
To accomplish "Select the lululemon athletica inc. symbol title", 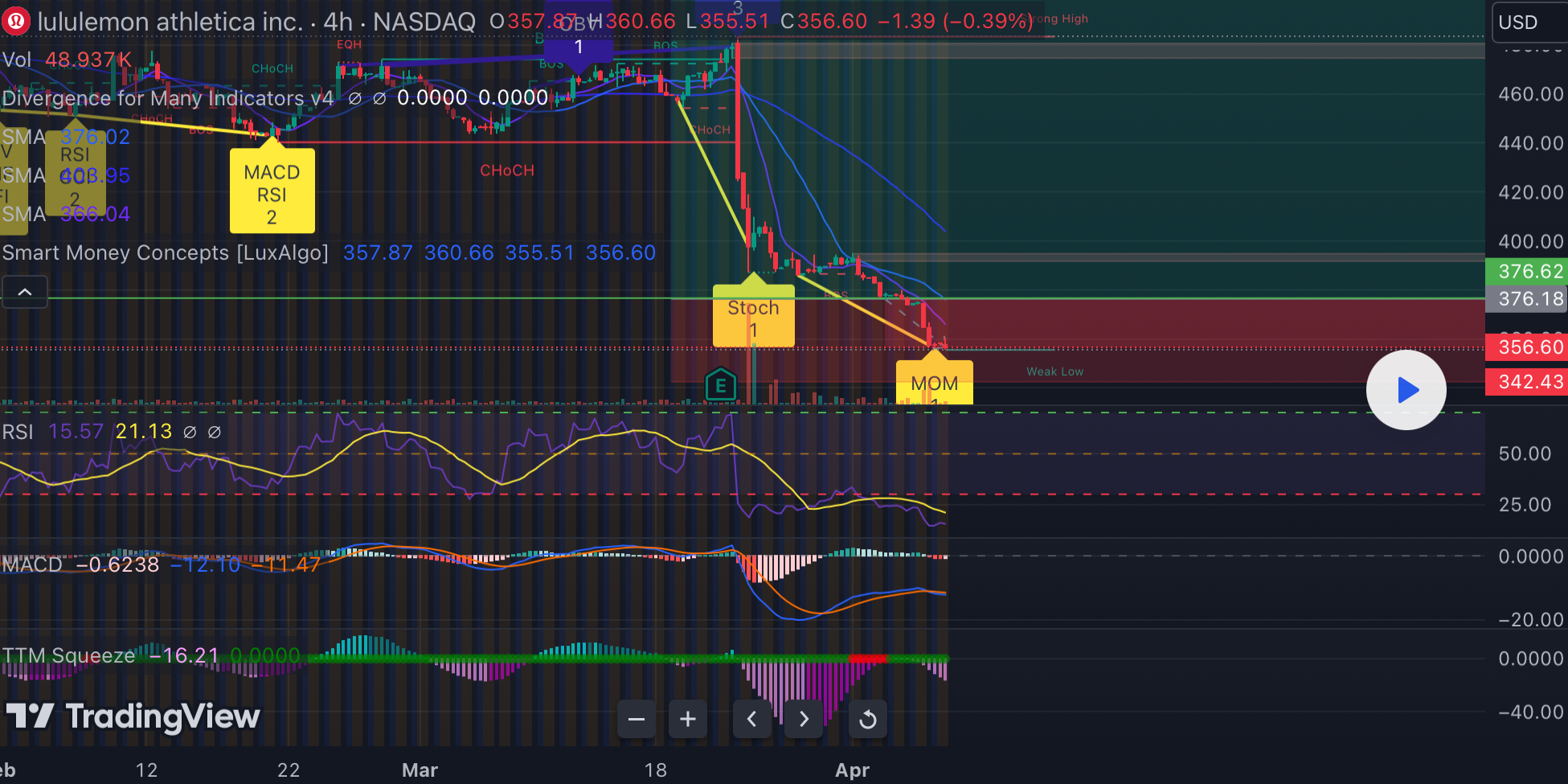I will 170,22.
